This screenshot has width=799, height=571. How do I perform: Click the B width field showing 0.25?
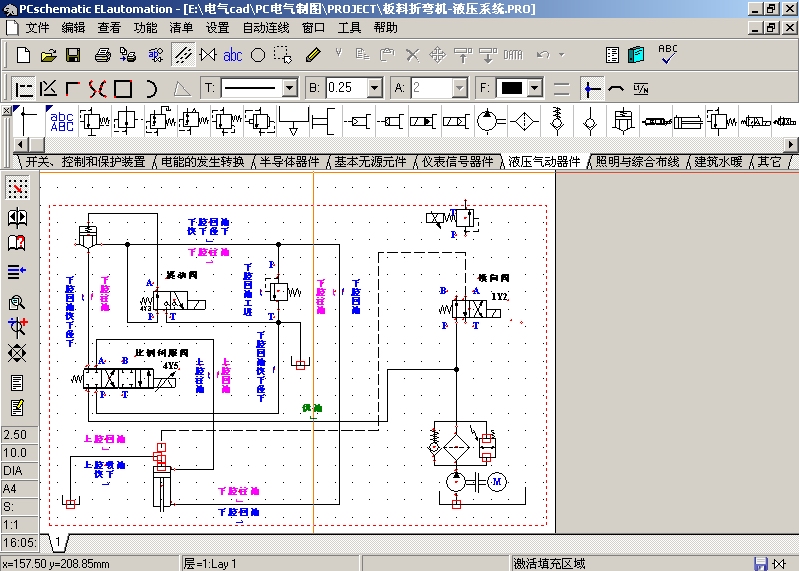point(347,88)
